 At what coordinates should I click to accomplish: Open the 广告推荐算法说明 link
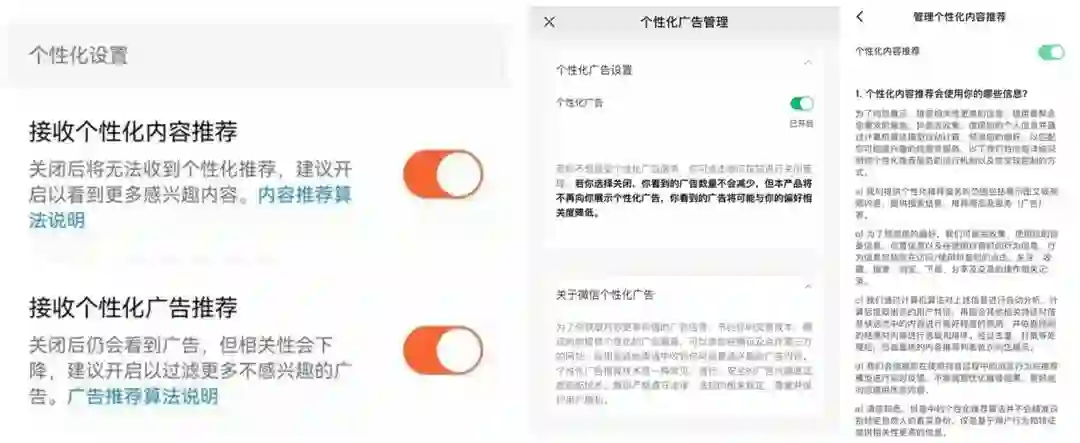pos(143,397)
